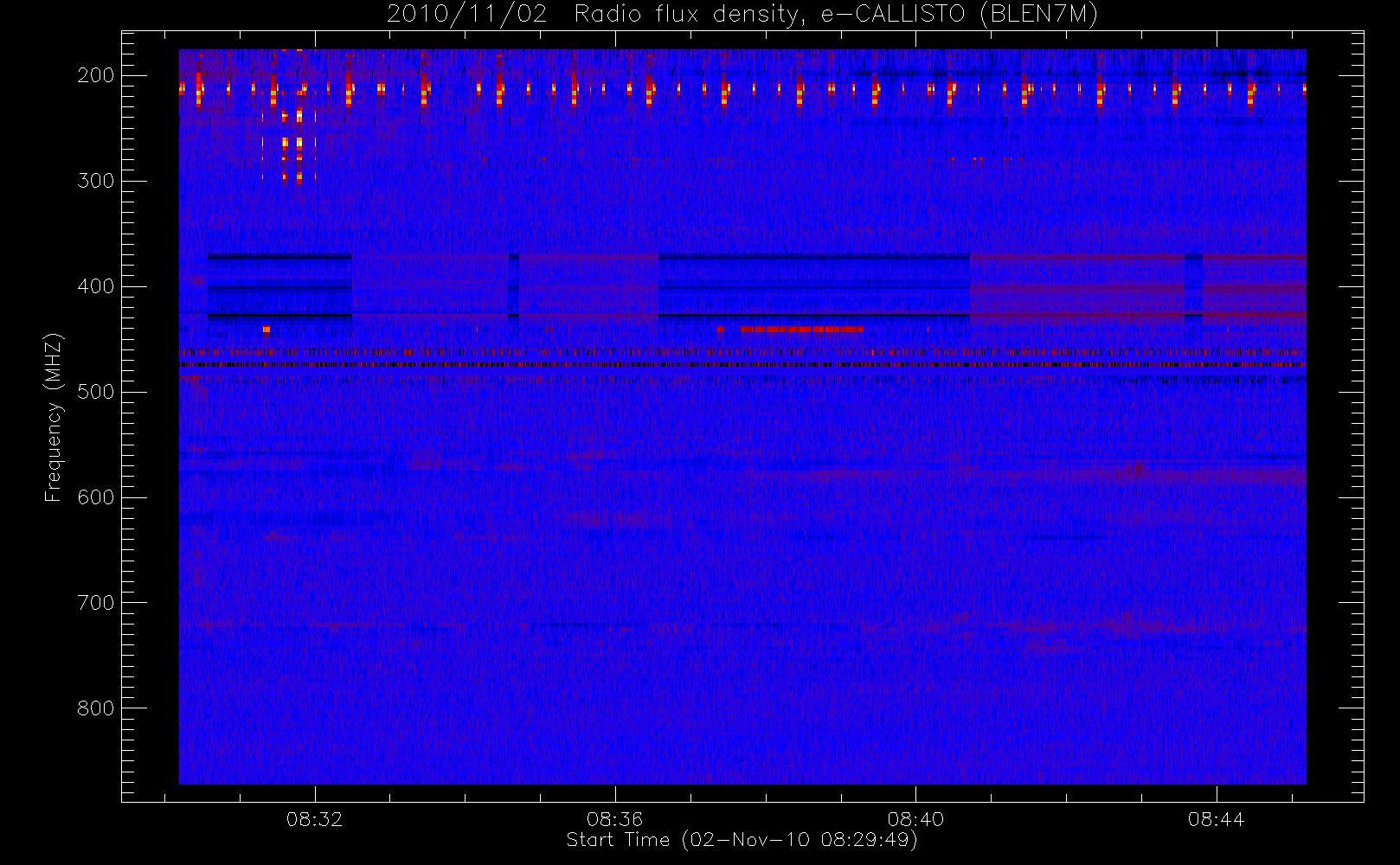The height and width of the screenshot is (865, 1400).
Task: Click the 08:44 time tick label
Action: pos(1216,819)
